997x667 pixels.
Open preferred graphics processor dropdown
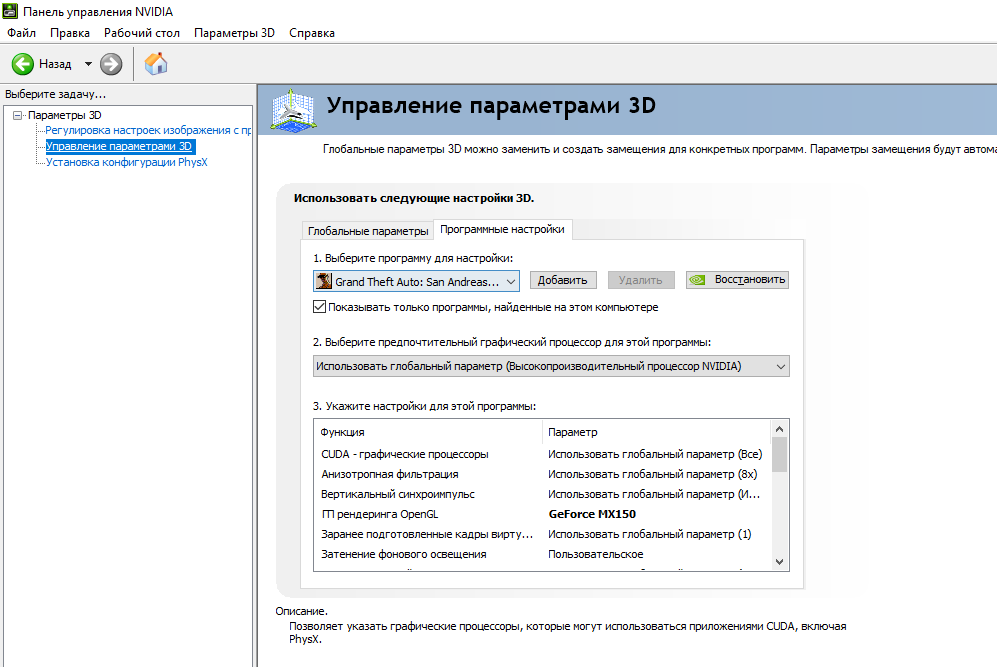coord(780,366)
